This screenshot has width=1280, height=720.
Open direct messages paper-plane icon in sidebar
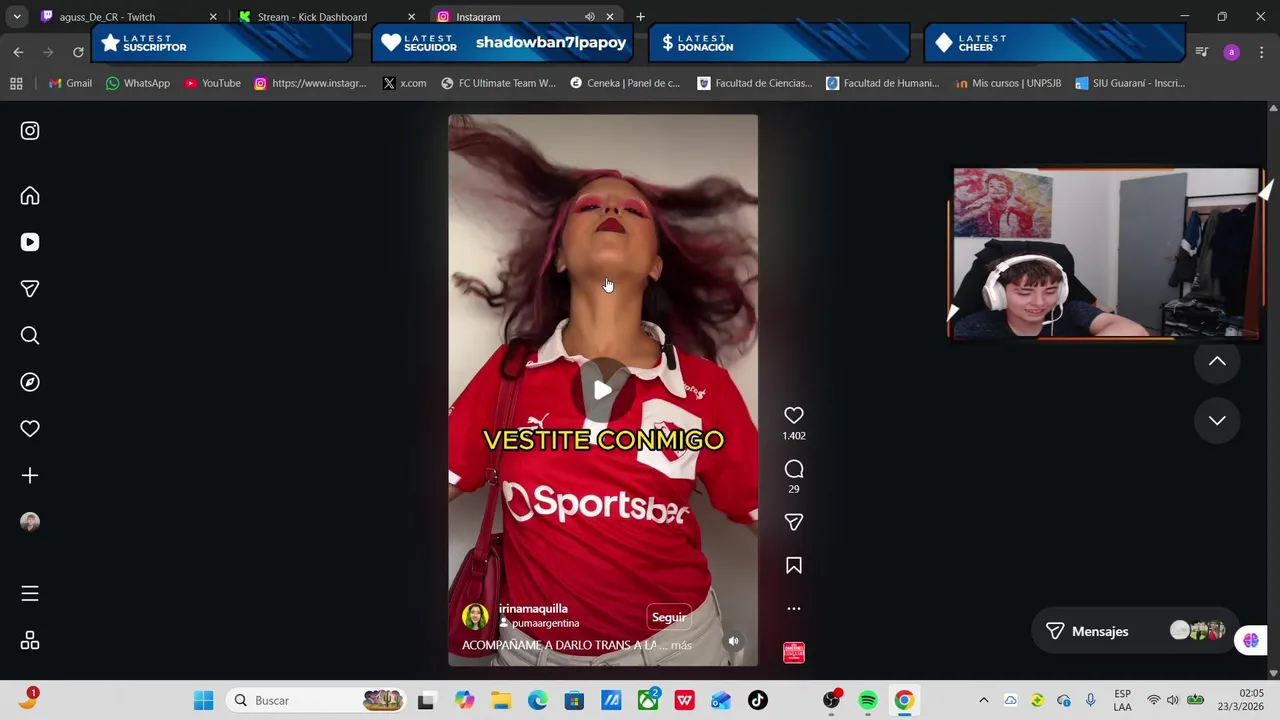click(x=30, y=289)
